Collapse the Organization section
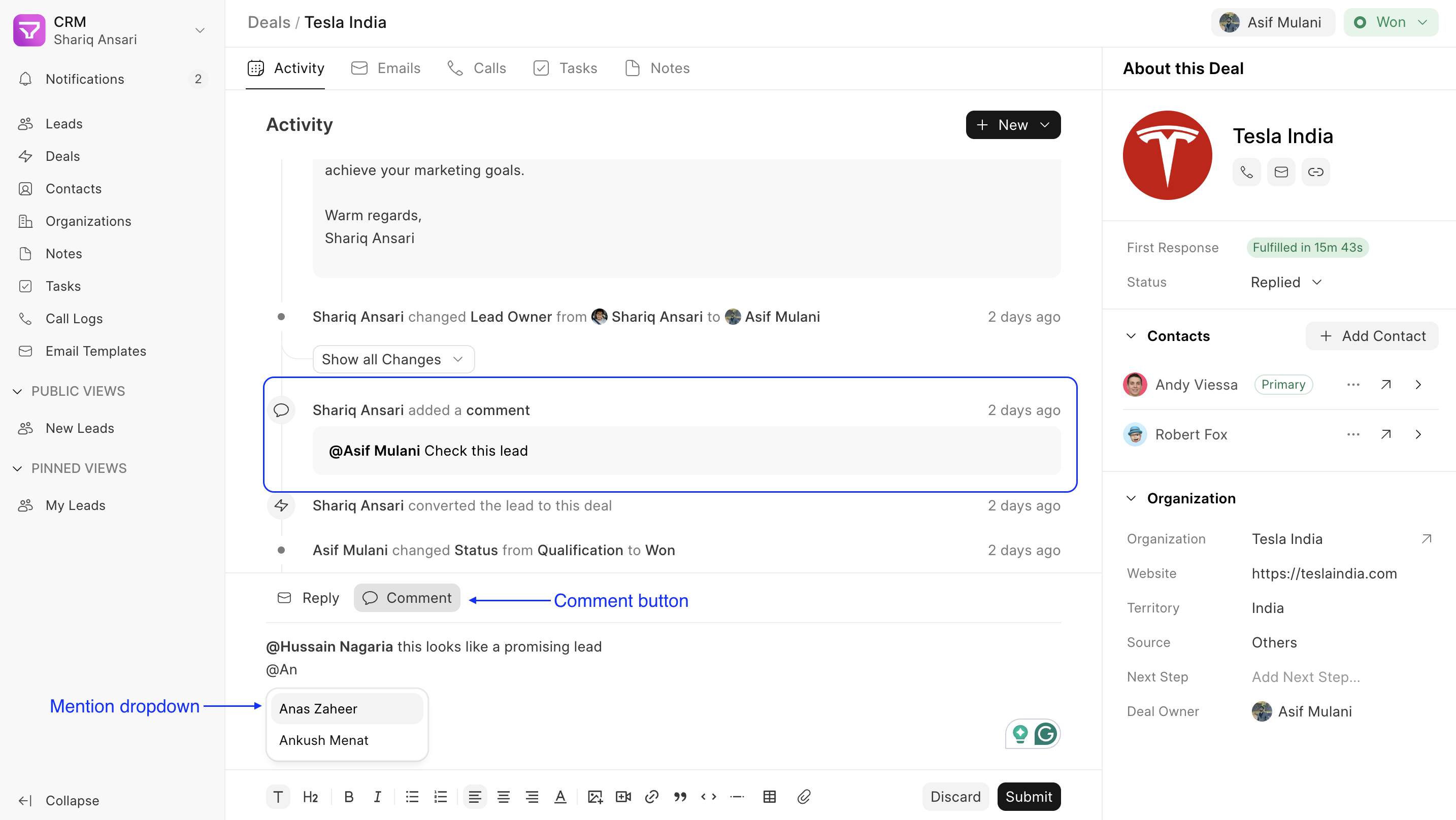The width and height of the screenshot is (1456, 820). 1131,498
